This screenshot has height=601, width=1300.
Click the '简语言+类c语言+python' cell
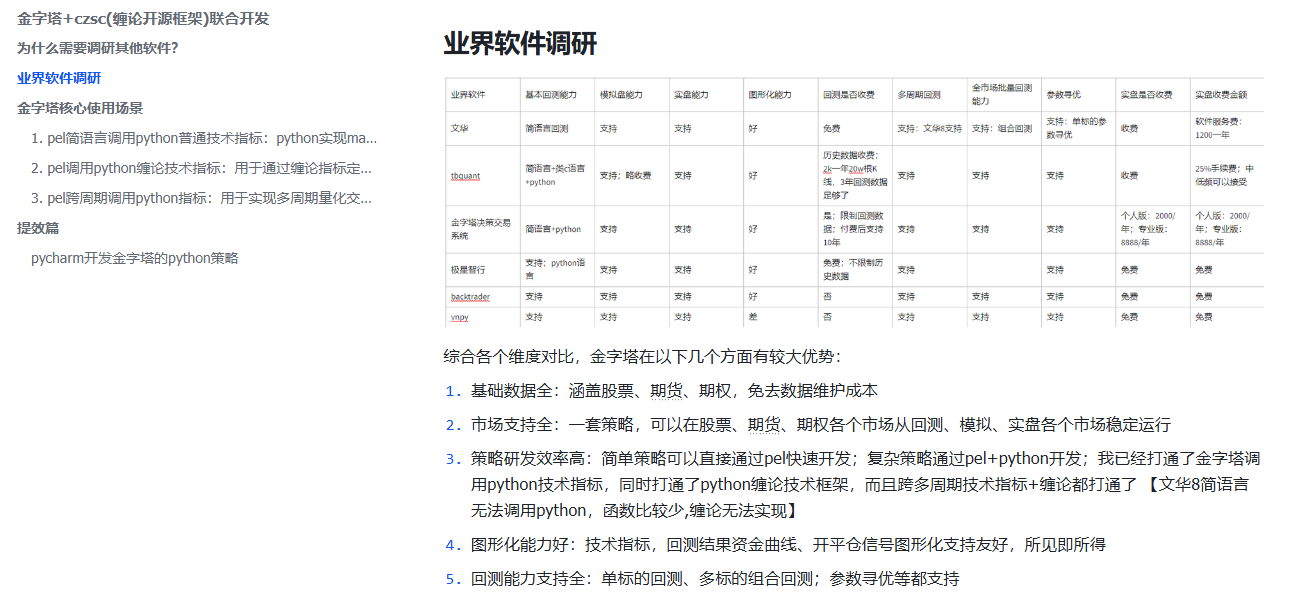[x=557, y=176]
